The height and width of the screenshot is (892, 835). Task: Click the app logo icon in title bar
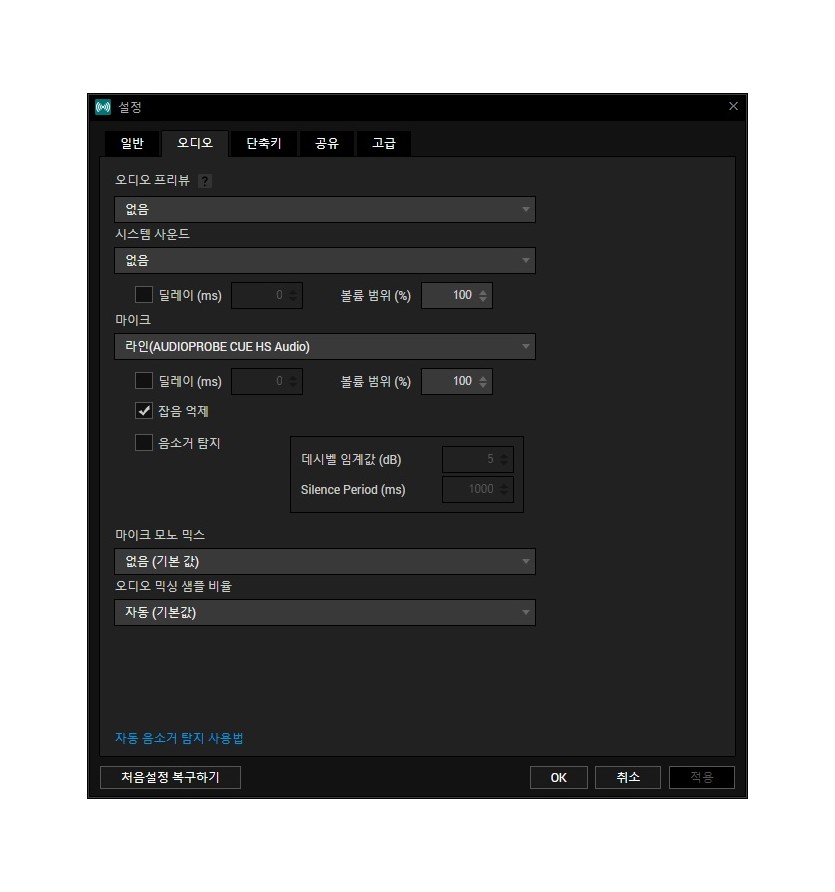(x=103, y=107)
